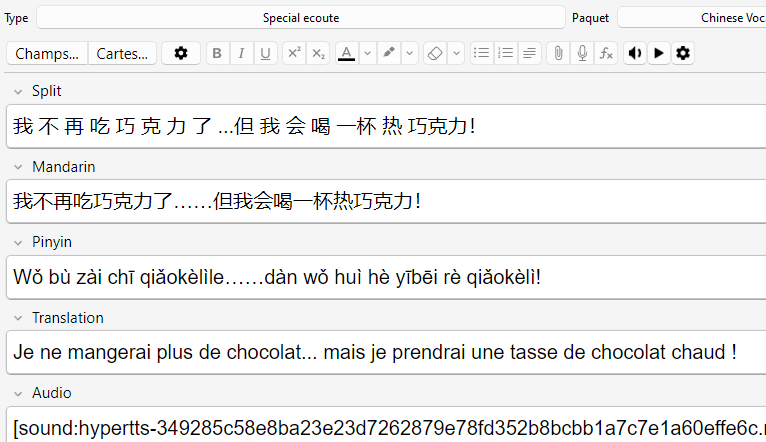Open the equations fx menu
The height and width of the screenshot is (442, 766).
[606, 54]
